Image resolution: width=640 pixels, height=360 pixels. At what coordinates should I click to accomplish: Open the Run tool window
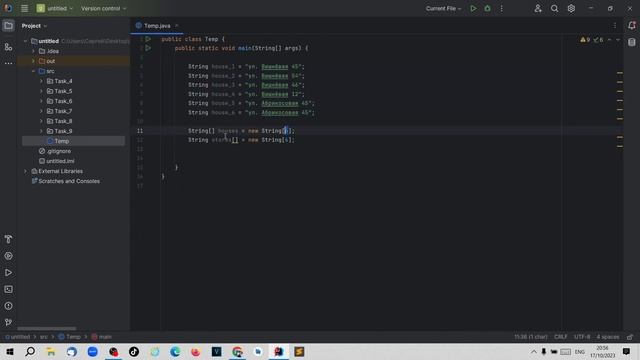8,273
